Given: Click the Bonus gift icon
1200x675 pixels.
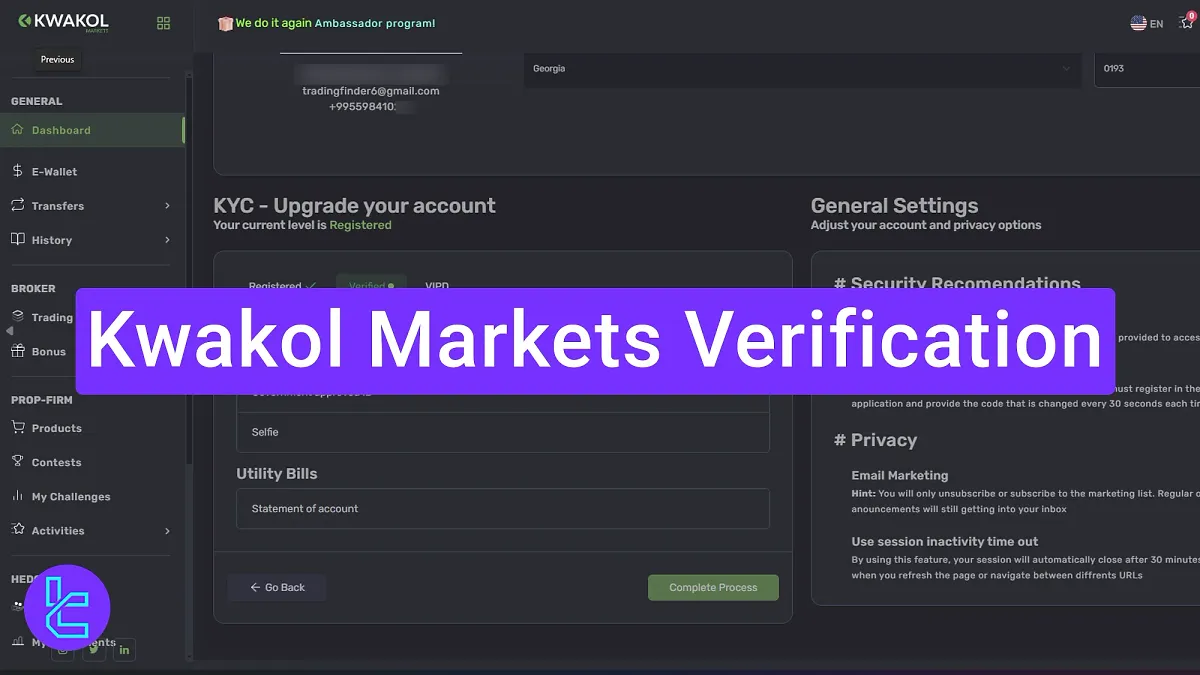Looking at the screenshot, I should (17, 351).
